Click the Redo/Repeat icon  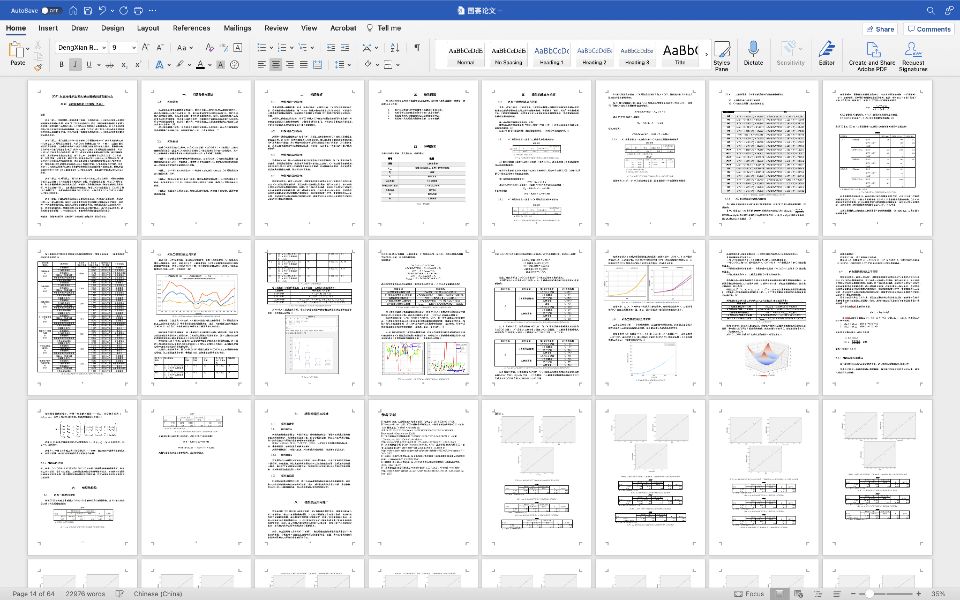[x=124, y=10]
